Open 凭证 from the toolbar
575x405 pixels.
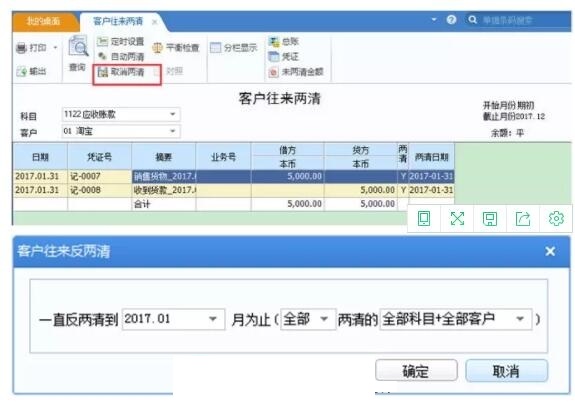pos(284,56)
